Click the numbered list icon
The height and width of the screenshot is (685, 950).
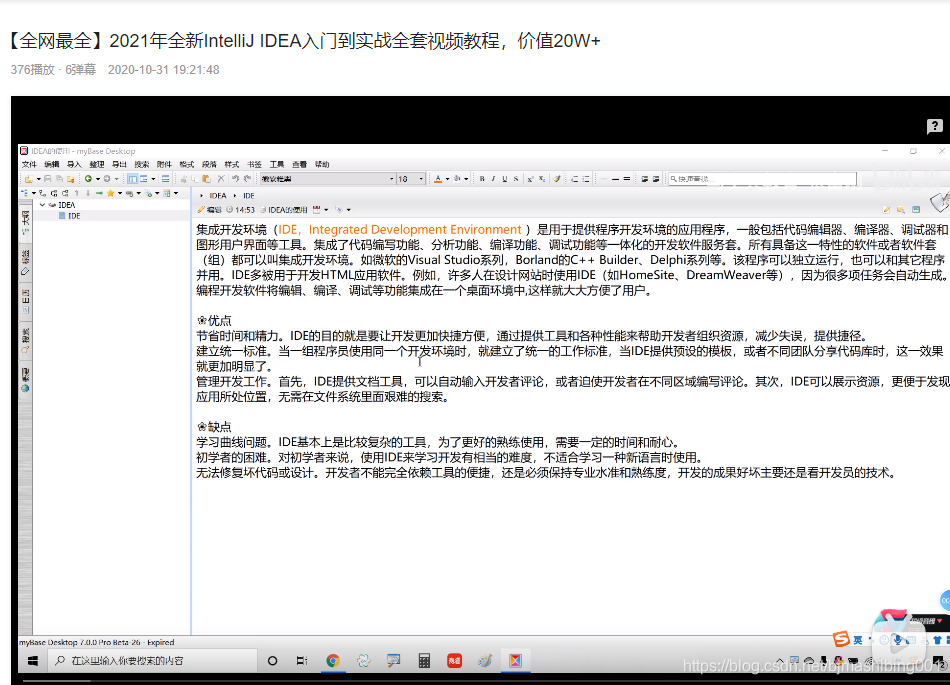point(574,179)
